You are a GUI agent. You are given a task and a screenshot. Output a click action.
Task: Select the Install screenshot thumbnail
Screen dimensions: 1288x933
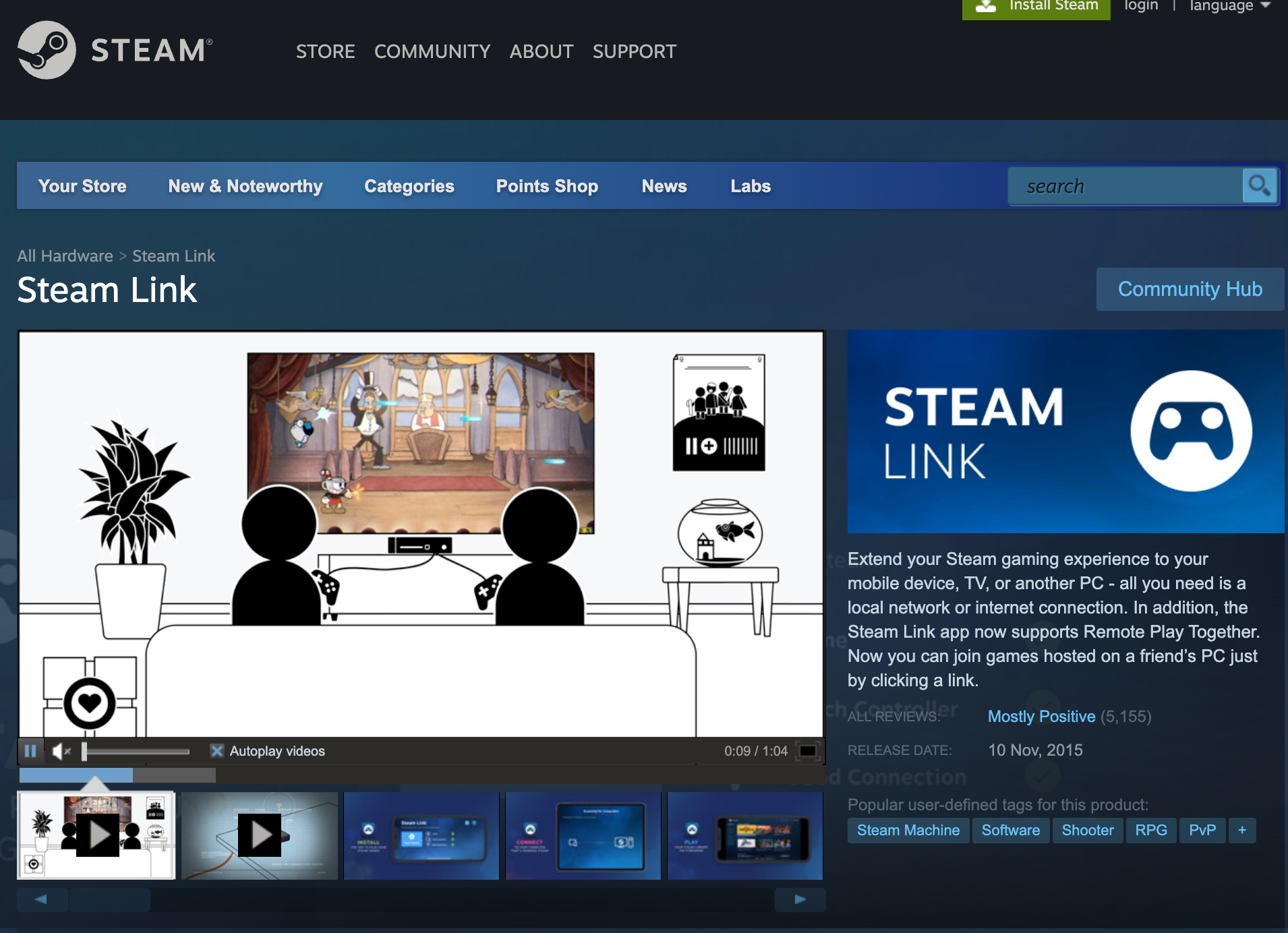tap(421, 835)
